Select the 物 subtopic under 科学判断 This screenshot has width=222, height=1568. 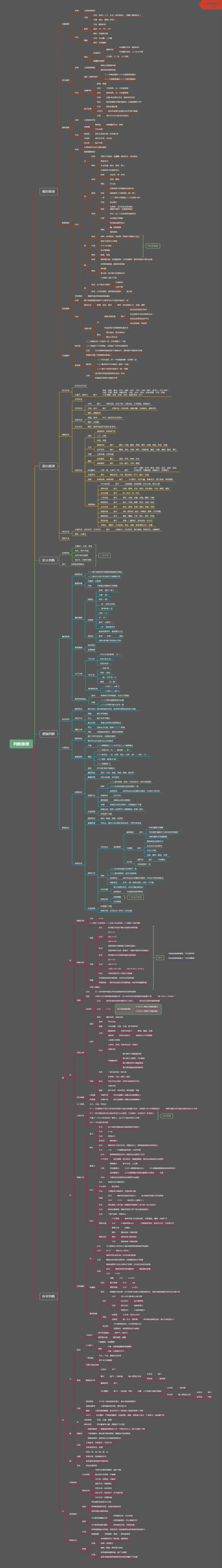pyautogui.click(x=64, y=1077)
